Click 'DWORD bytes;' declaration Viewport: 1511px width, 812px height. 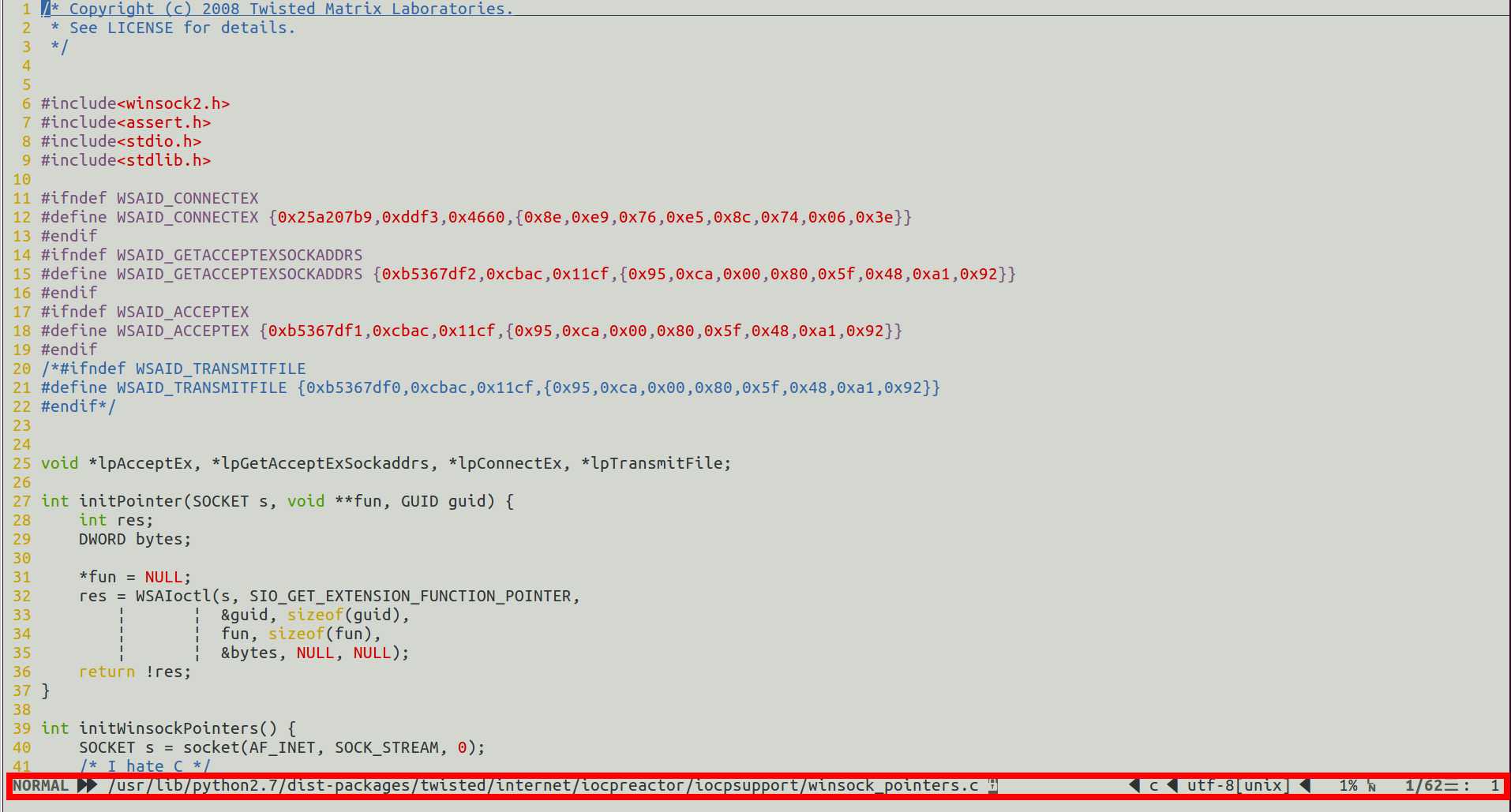(x=135, y=539)
